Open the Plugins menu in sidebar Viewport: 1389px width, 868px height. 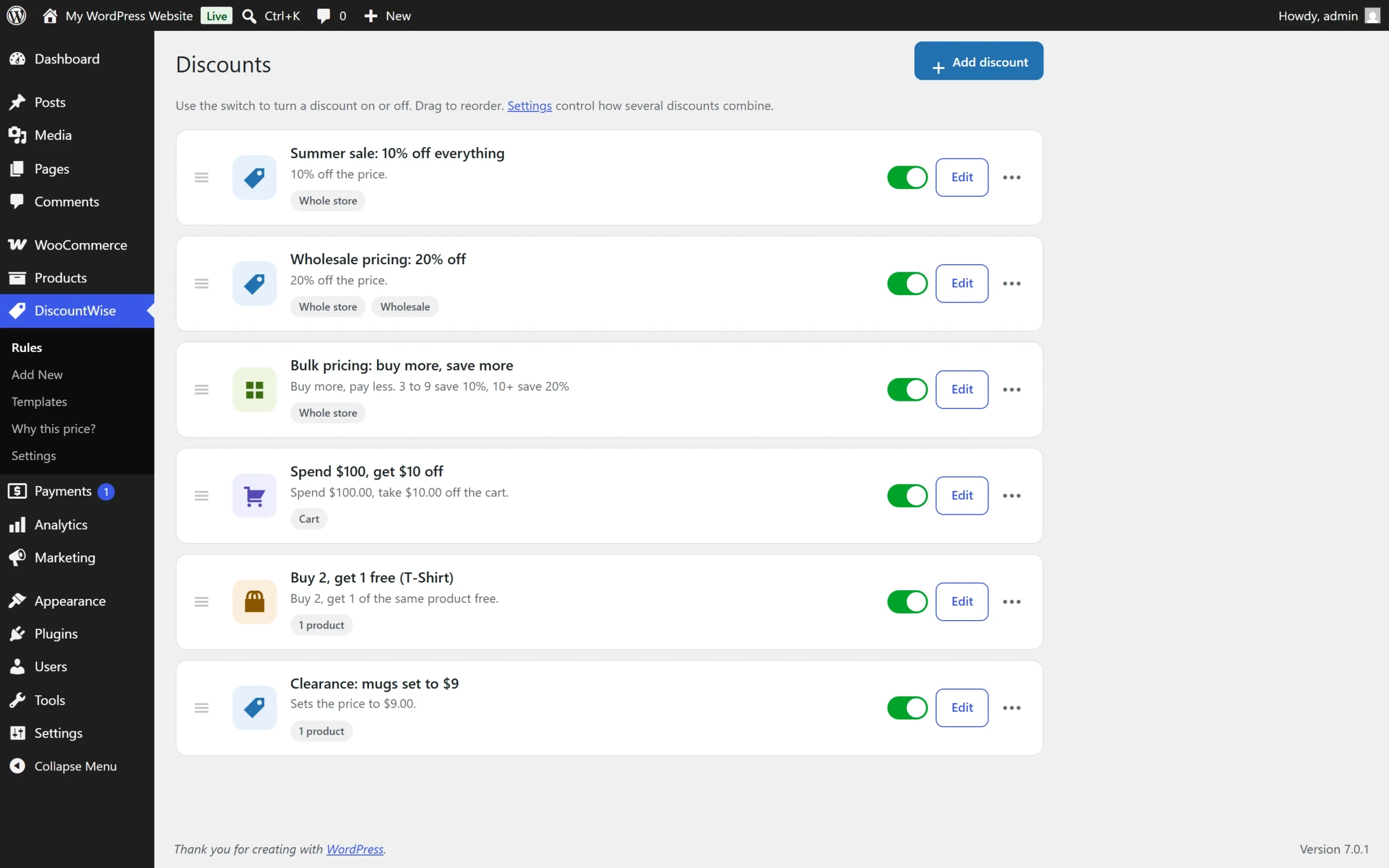click(x=77, y=634)
